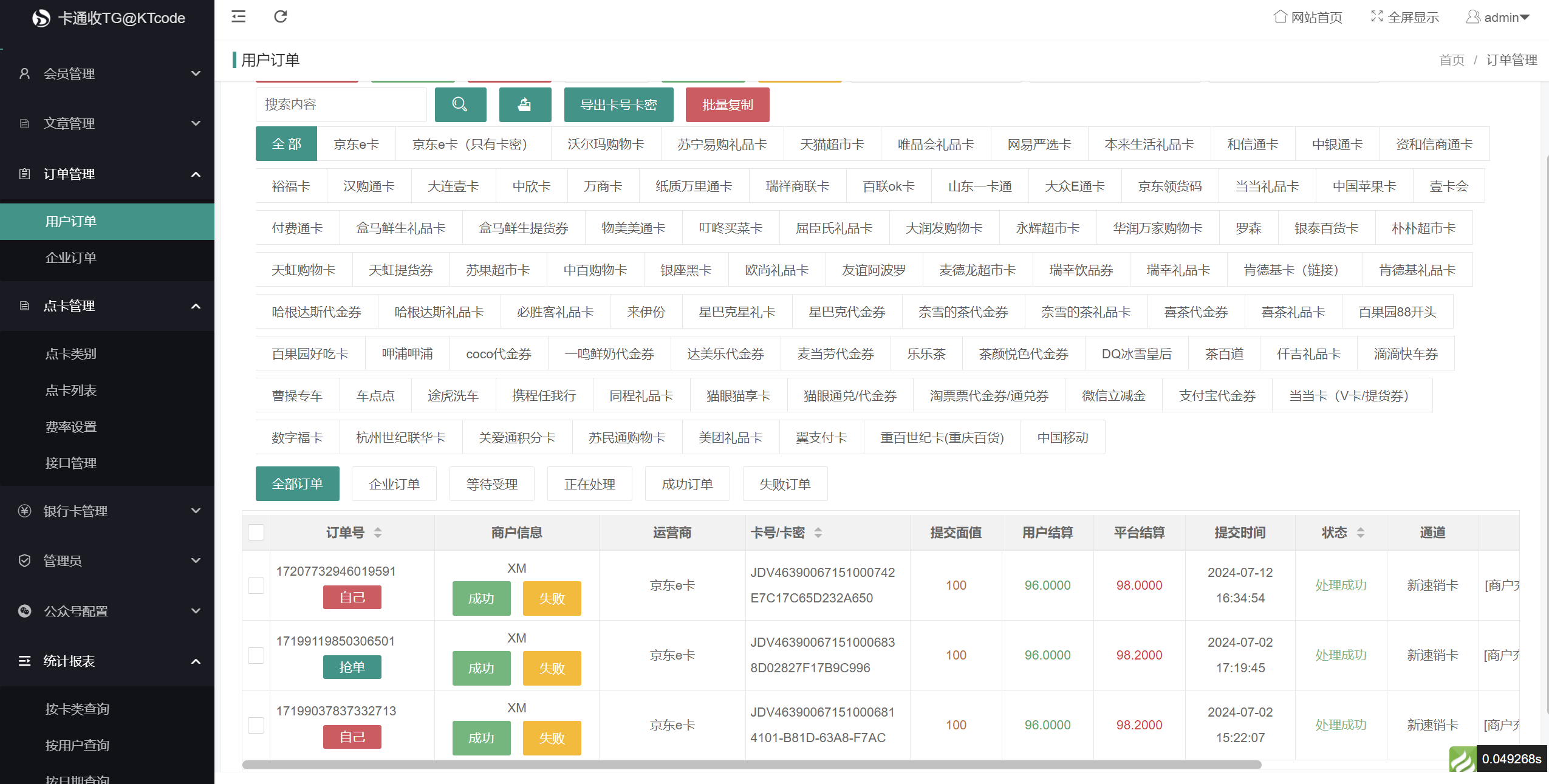
Task: Click the refresh page icon
Action: click(280, 16)
